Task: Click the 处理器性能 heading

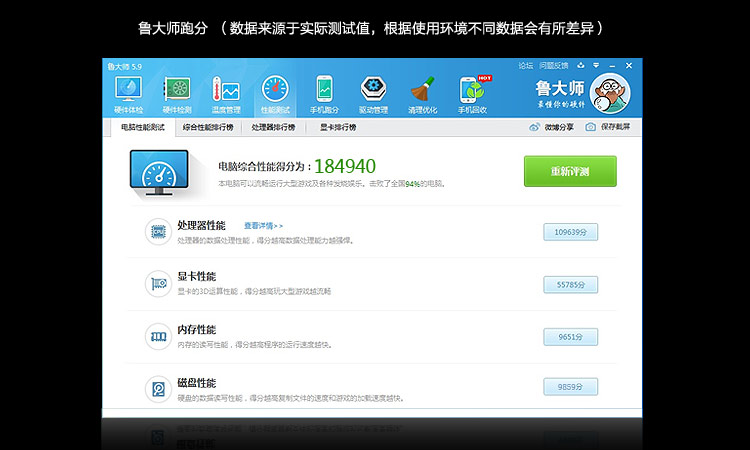Action: point(201,225)
